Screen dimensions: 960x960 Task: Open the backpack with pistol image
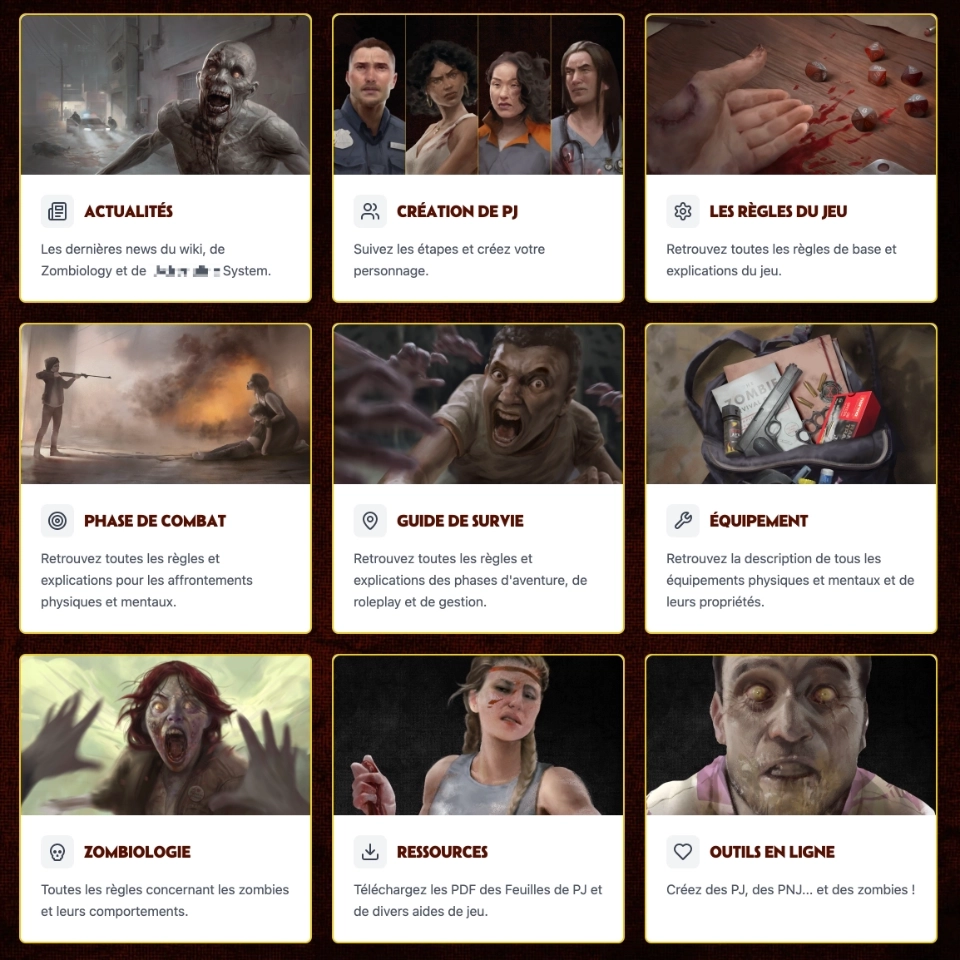pos(791,404)
